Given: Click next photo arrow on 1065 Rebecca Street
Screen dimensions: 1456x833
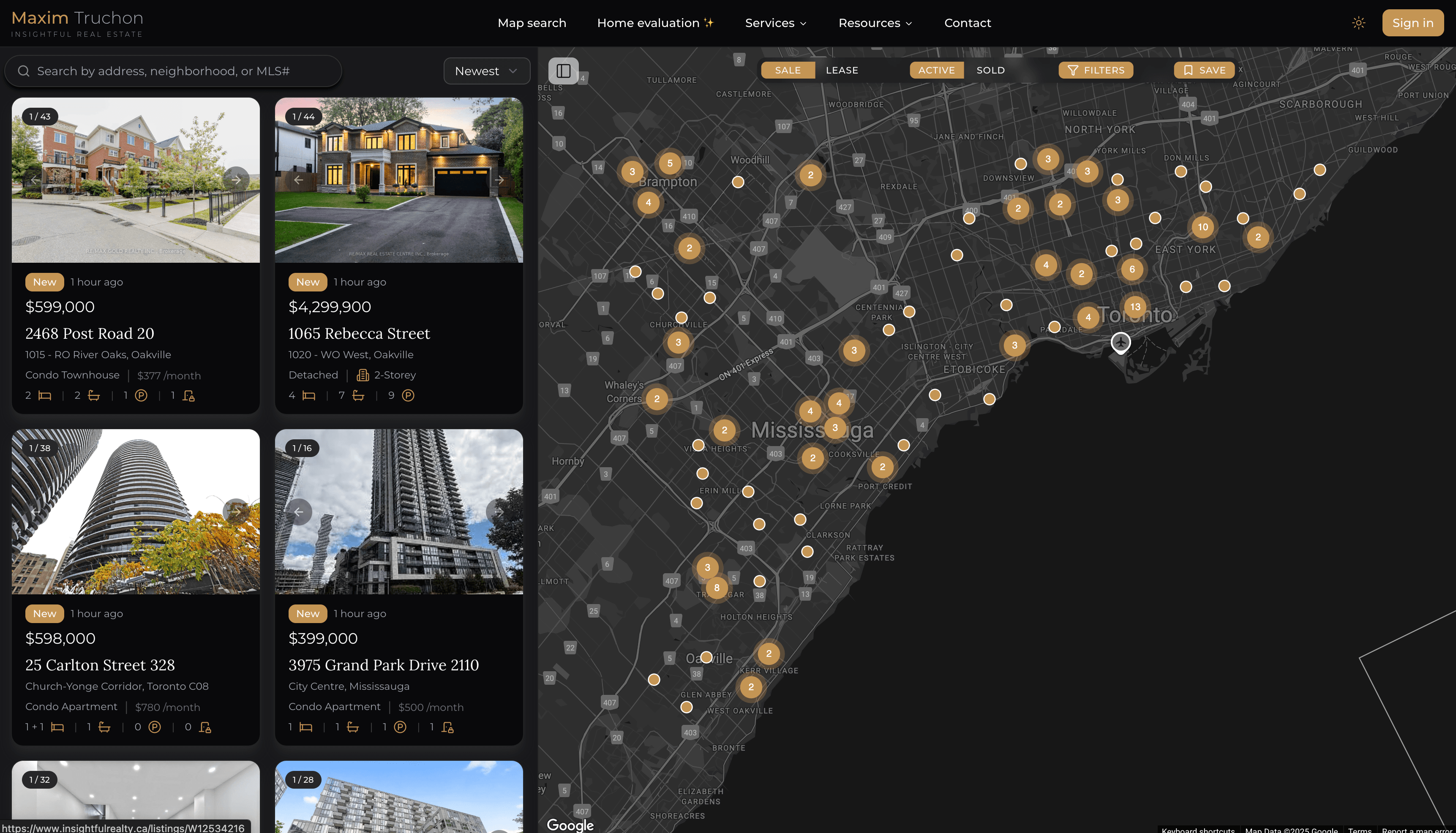Looking at the screenshot, I should (x=499, y=180).
